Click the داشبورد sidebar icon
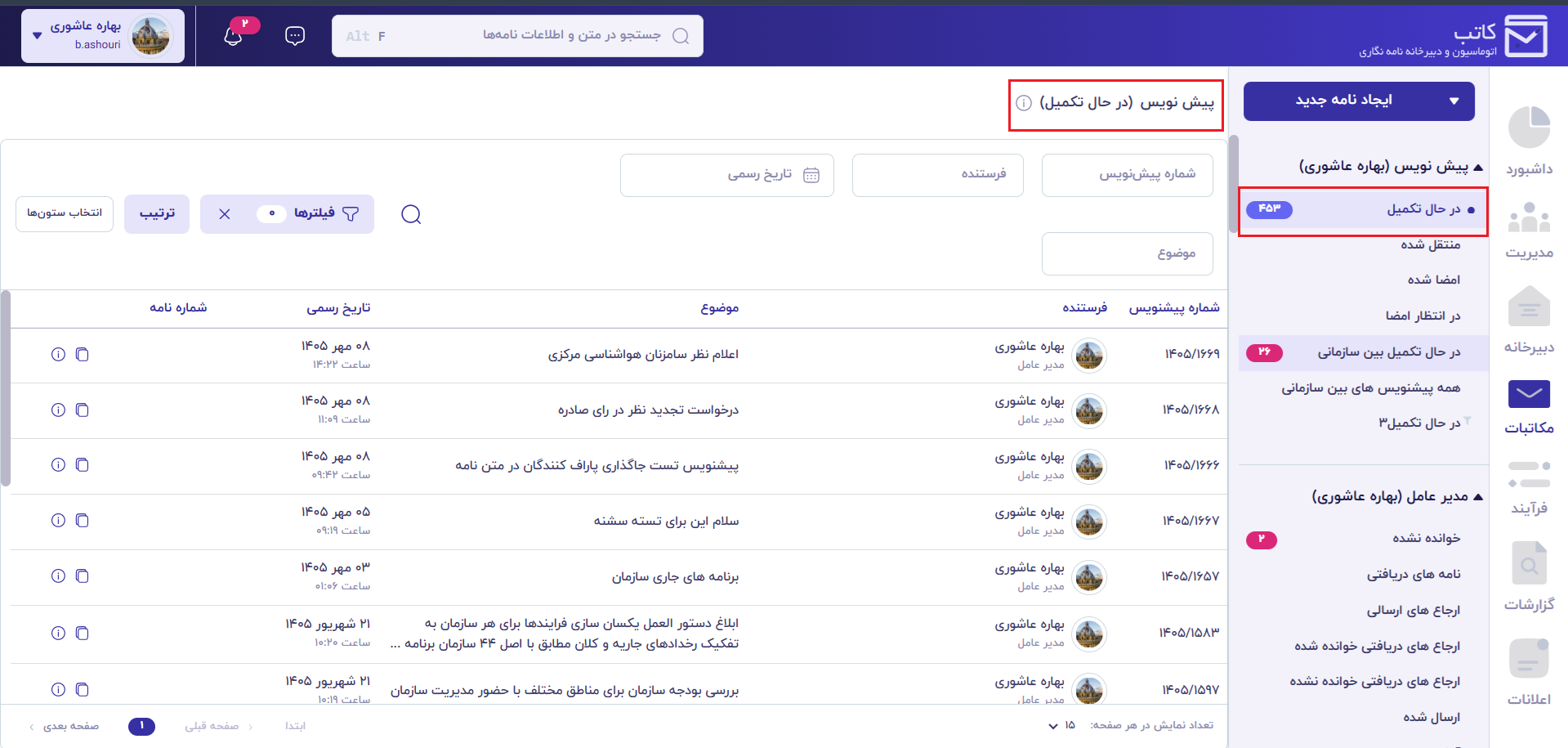This screenshot has width=1568, height=748. [x=1529, y=128]
